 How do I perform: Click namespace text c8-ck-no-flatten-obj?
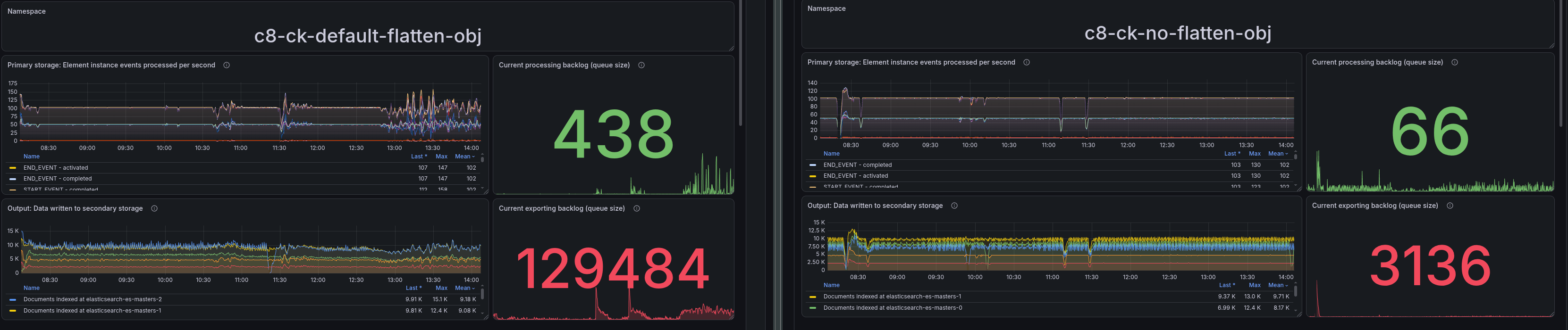(x=1178, y=33)
